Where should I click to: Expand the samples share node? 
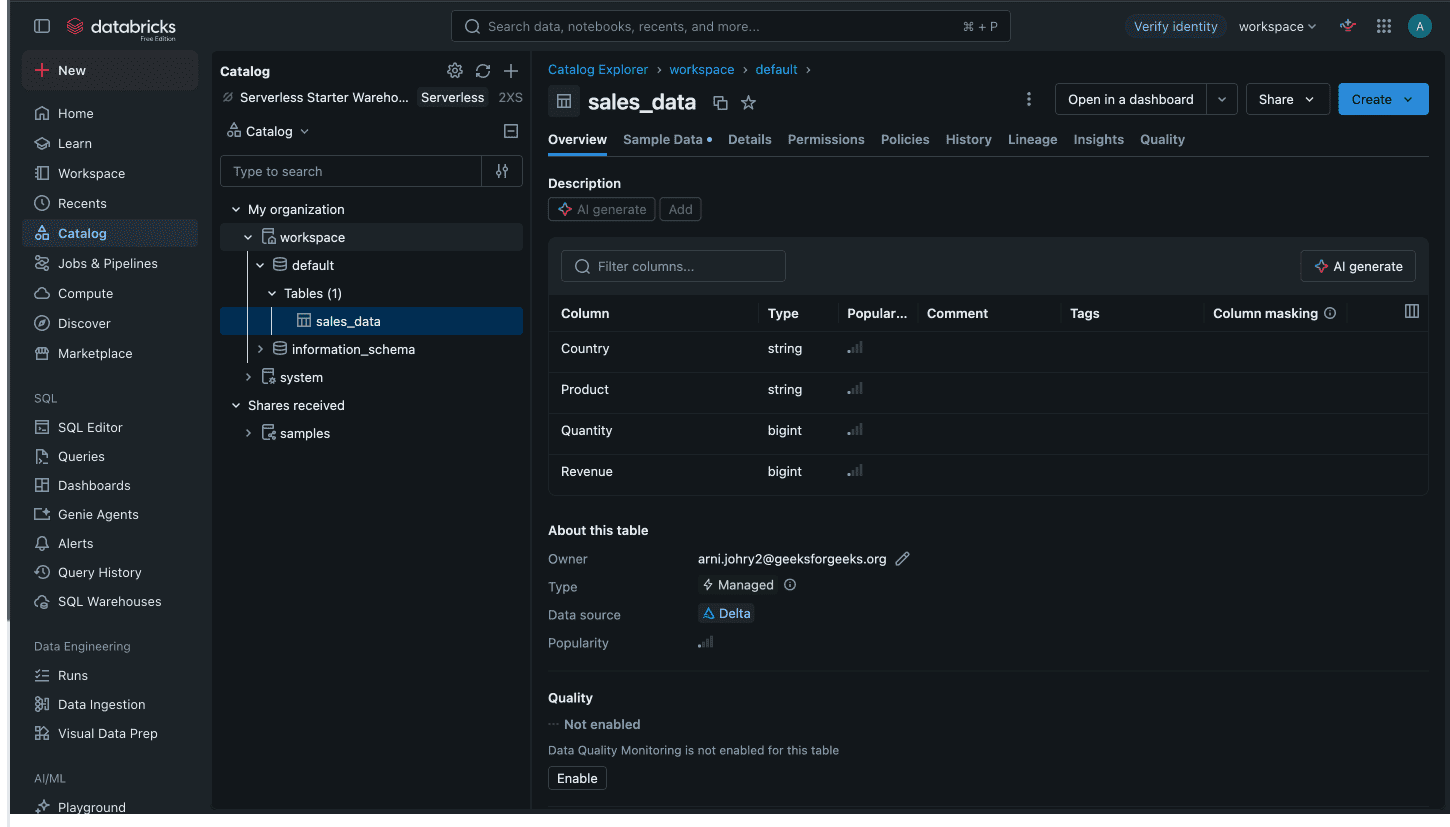[x=248, y=433]
